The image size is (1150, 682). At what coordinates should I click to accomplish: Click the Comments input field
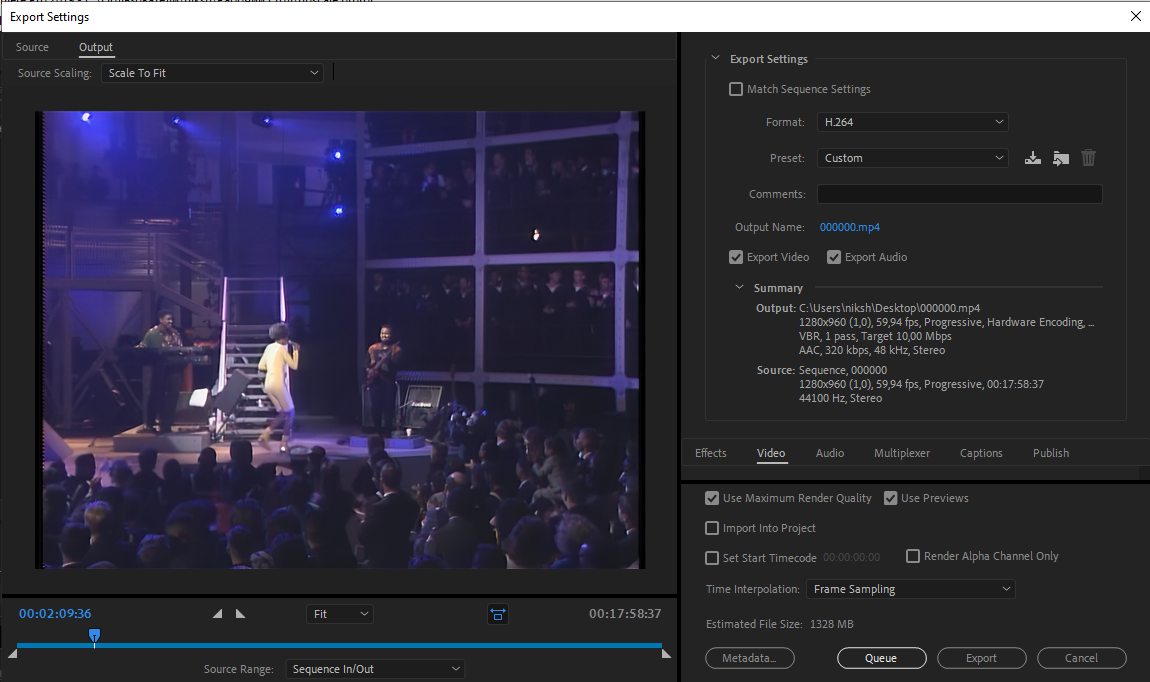point(959,194)
